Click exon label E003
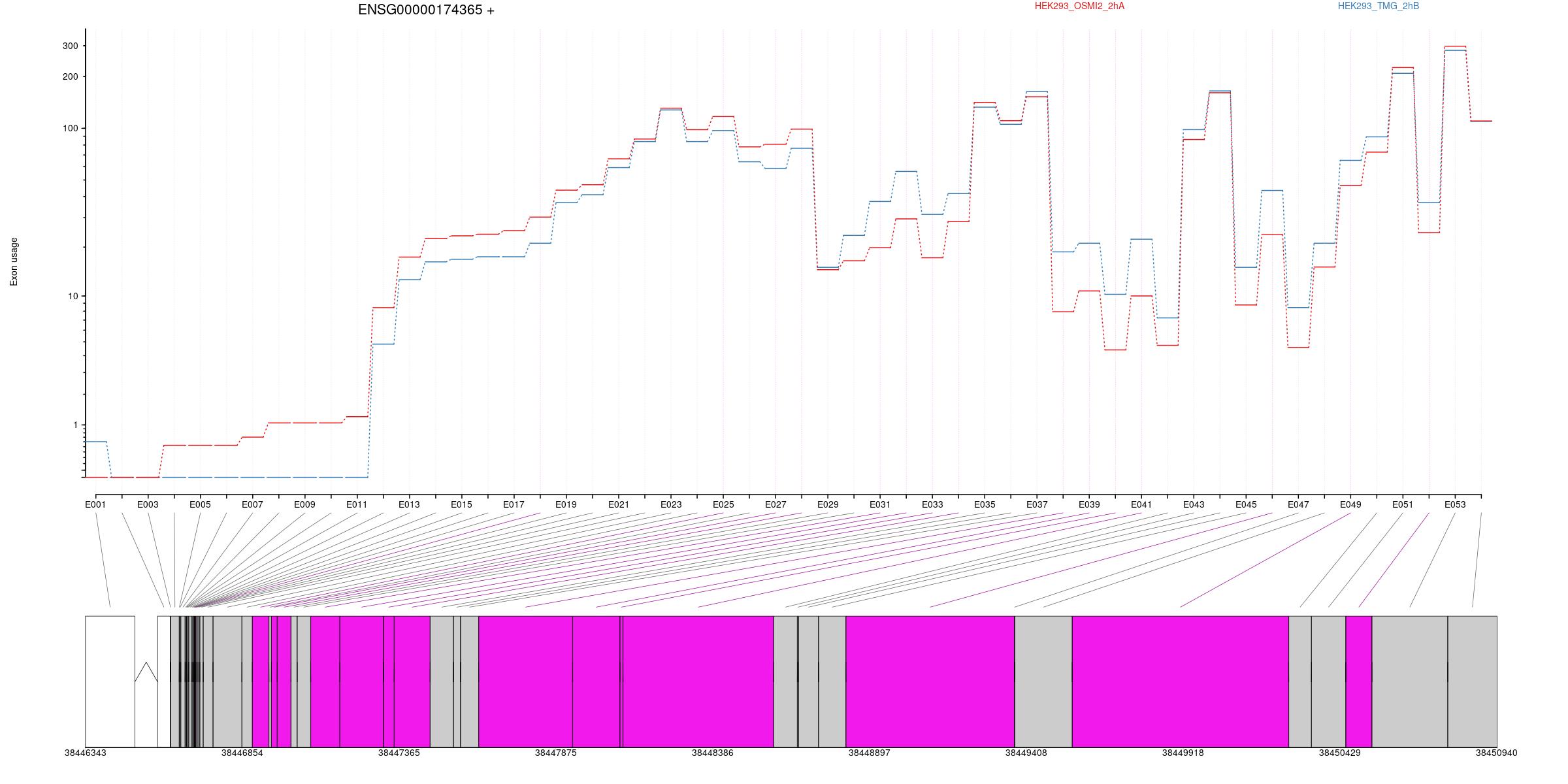Image resolution: width=1568 pixels, height=784 pixels. pos(148,504)
